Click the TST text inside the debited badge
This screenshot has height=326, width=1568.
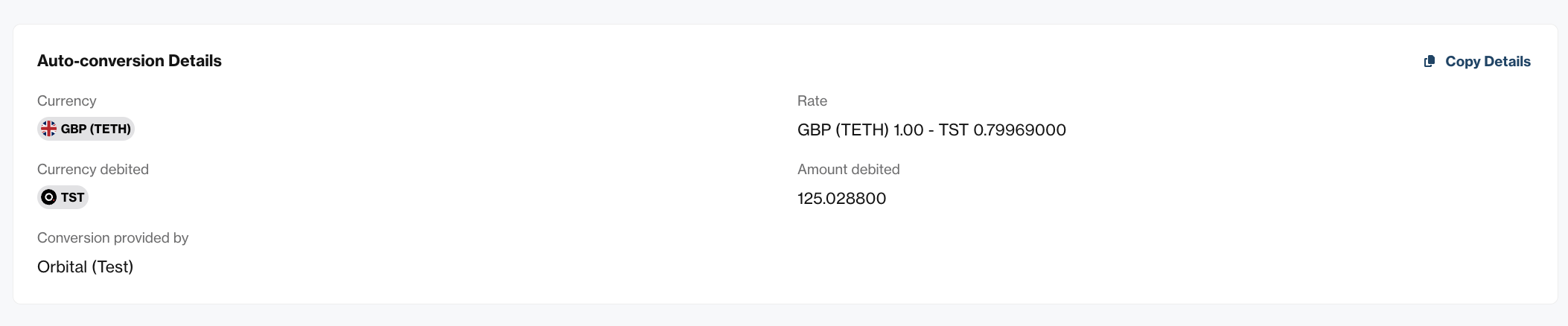72,197
